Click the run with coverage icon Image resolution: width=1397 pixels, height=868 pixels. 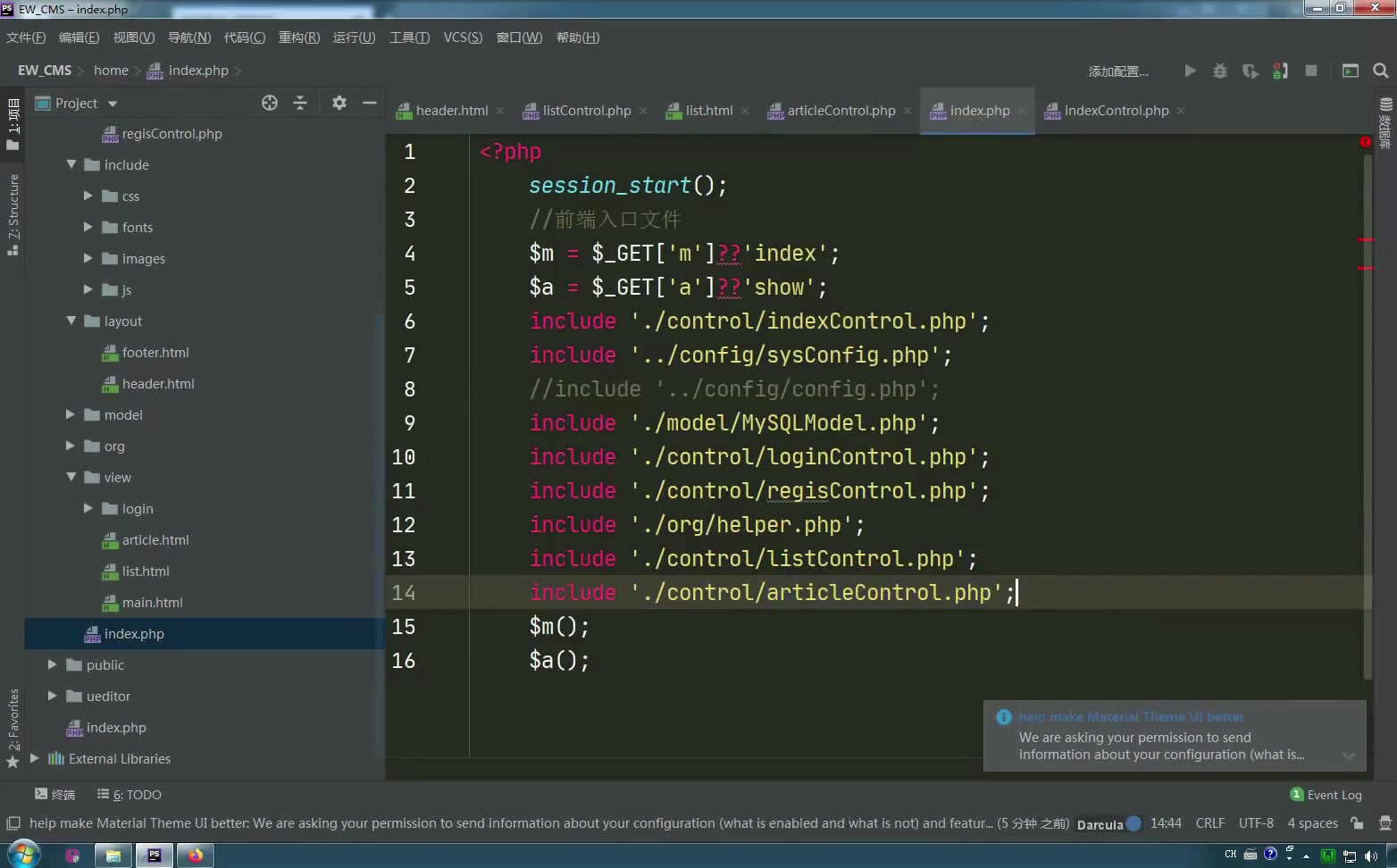tap(1251, 71)
